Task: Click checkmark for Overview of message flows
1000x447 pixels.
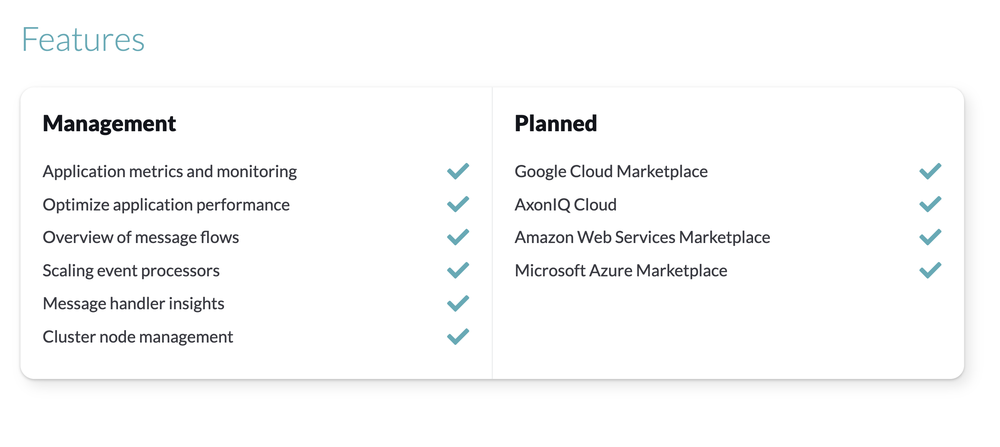Action: coord(458,237)
